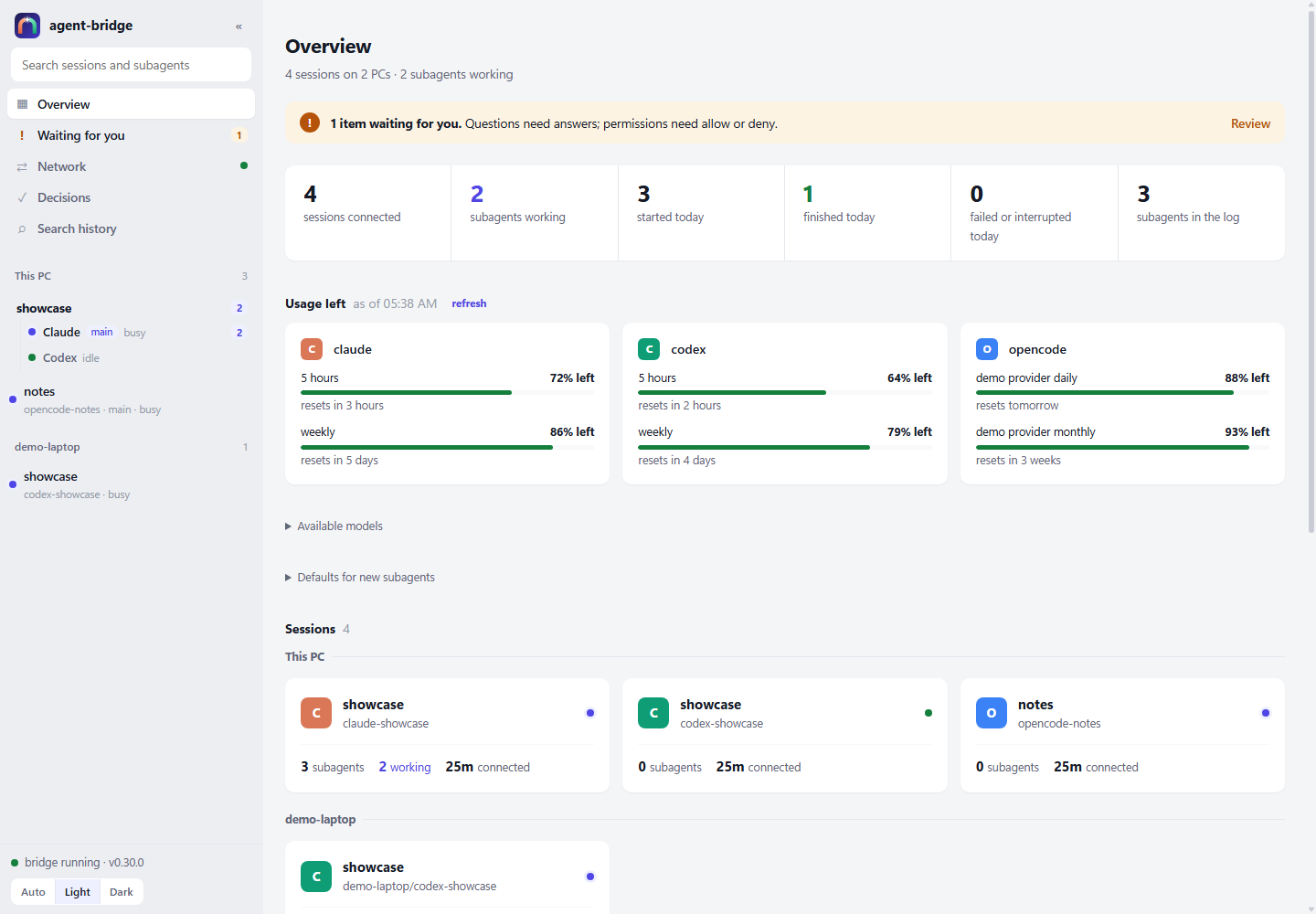Click the agent-bridge logo icon

point(27,26)
